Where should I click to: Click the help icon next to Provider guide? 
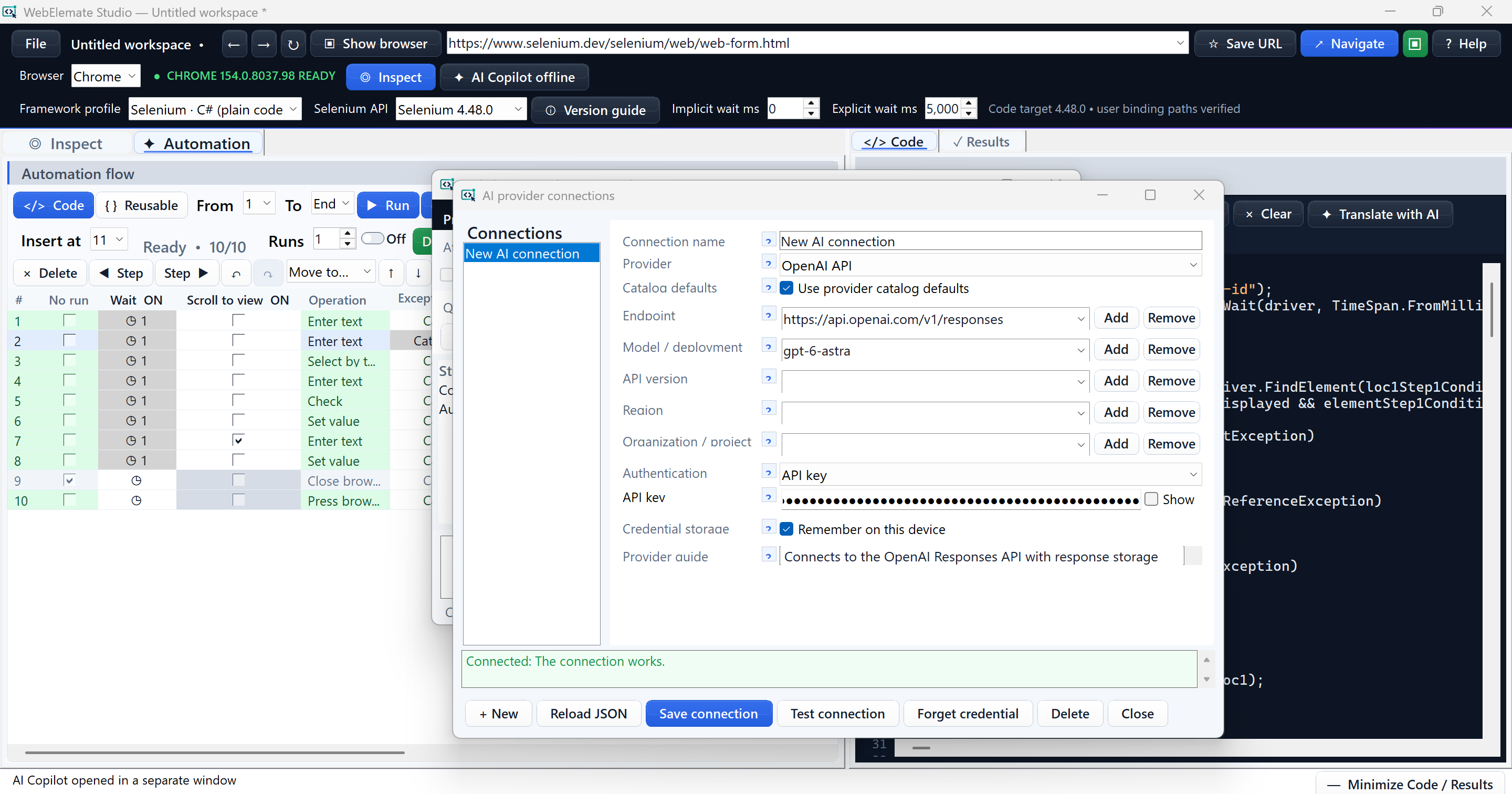click(768, 555)
